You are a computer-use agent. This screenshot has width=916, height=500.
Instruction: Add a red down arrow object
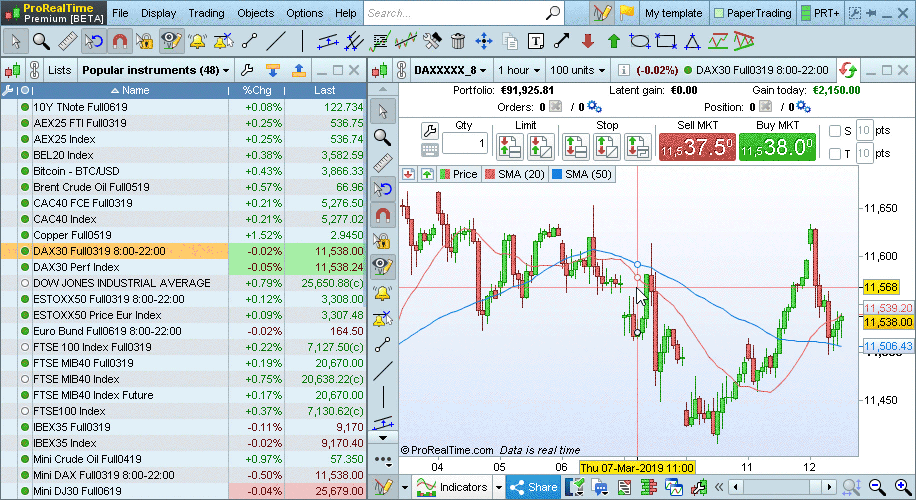588,41
